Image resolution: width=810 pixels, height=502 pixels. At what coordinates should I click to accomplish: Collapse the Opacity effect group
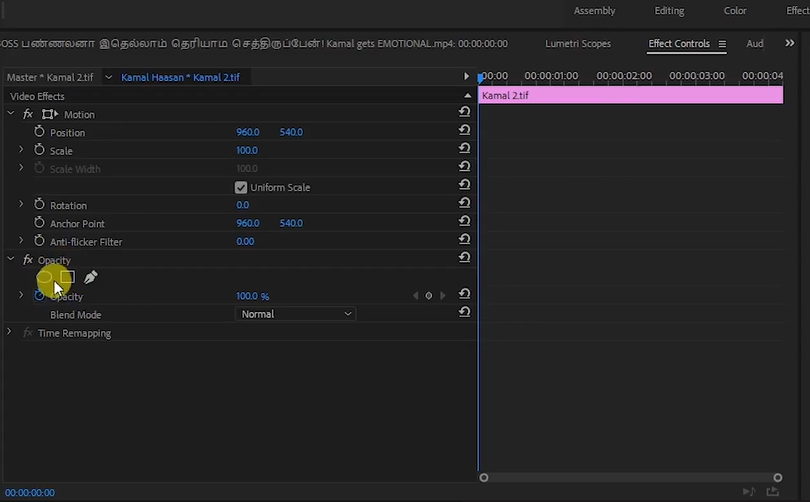pyautogui.click(x=11, y=259)
